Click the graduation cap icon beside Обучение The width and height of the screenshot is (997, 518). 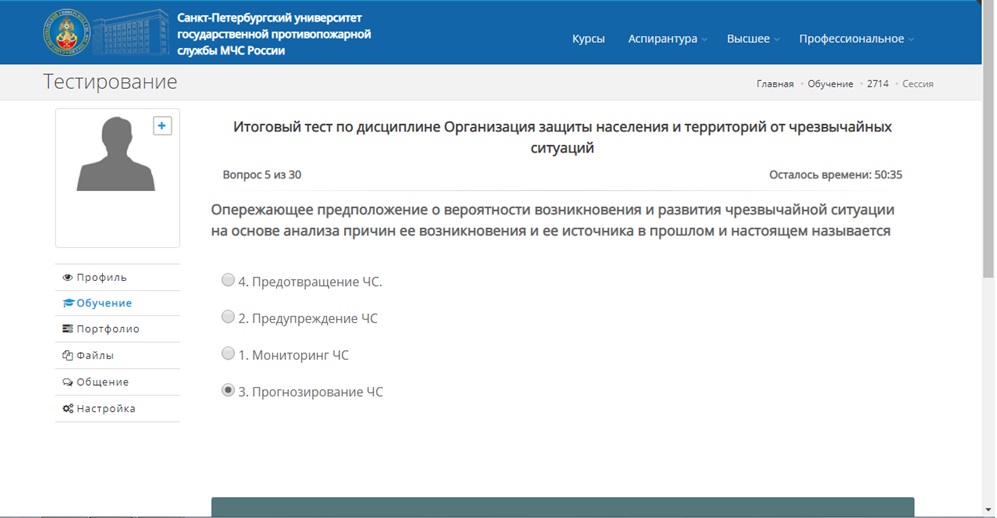(68, 304)
